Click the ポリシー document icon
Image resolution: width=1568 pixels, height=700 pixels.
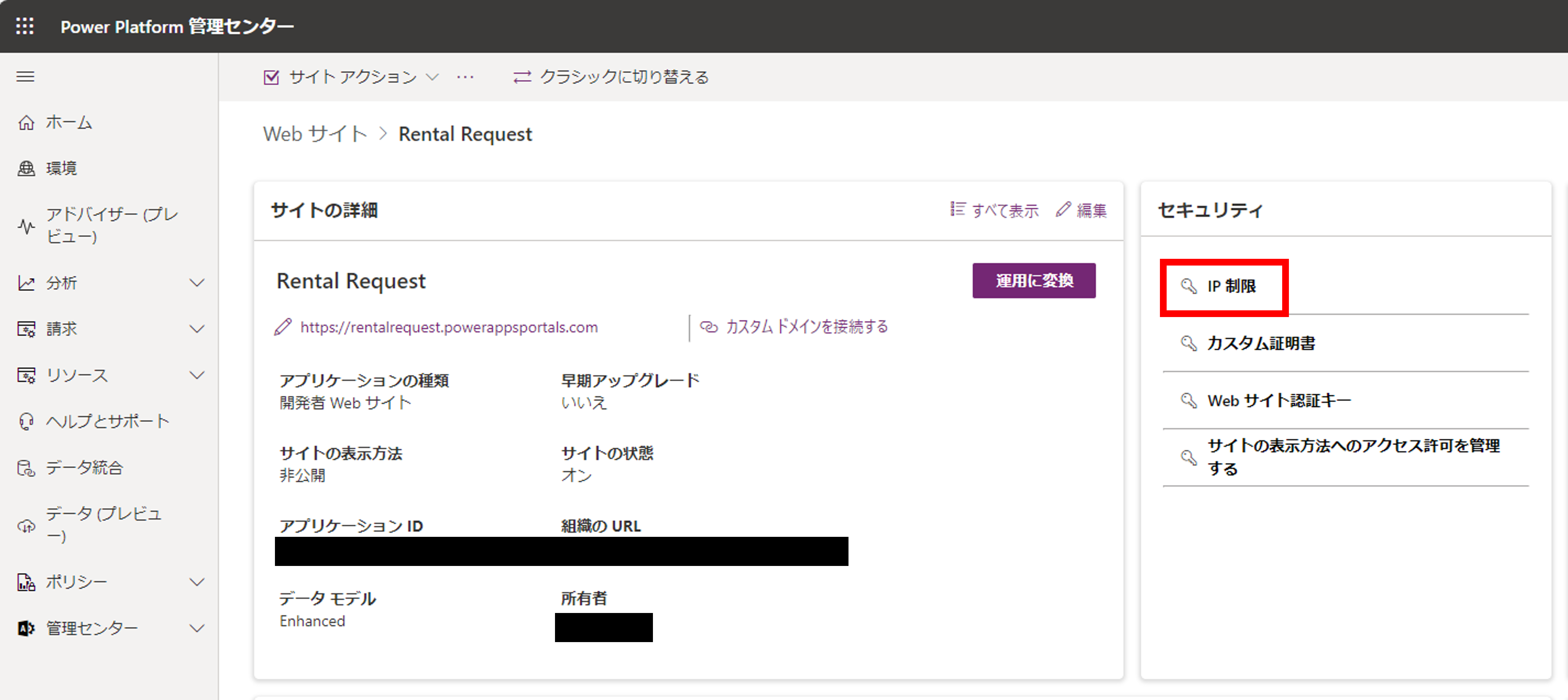(26, 583)
